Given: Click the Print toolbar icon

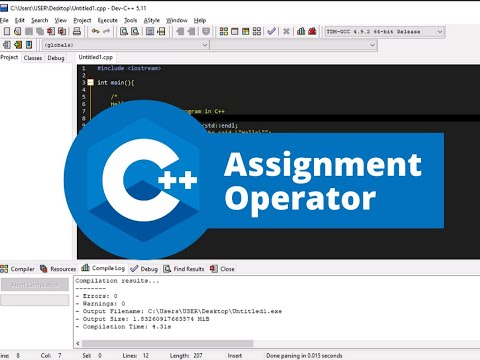Looking at the screenshot, I should [77, 31].
